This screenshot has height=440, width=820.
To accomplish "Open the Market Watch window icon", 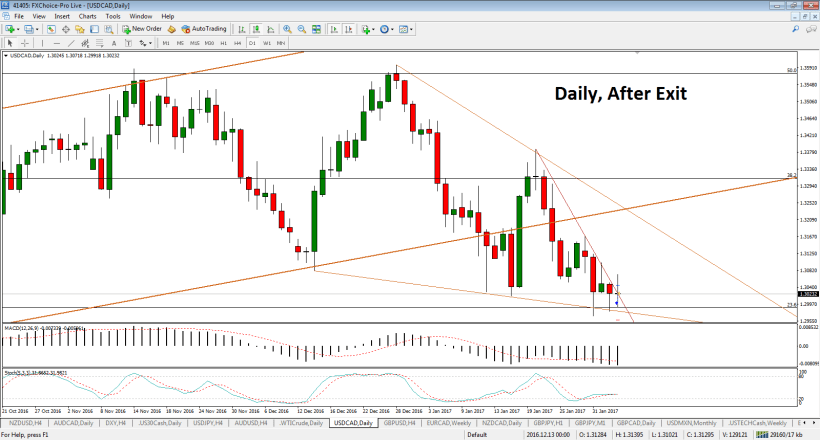I will 51,29.
